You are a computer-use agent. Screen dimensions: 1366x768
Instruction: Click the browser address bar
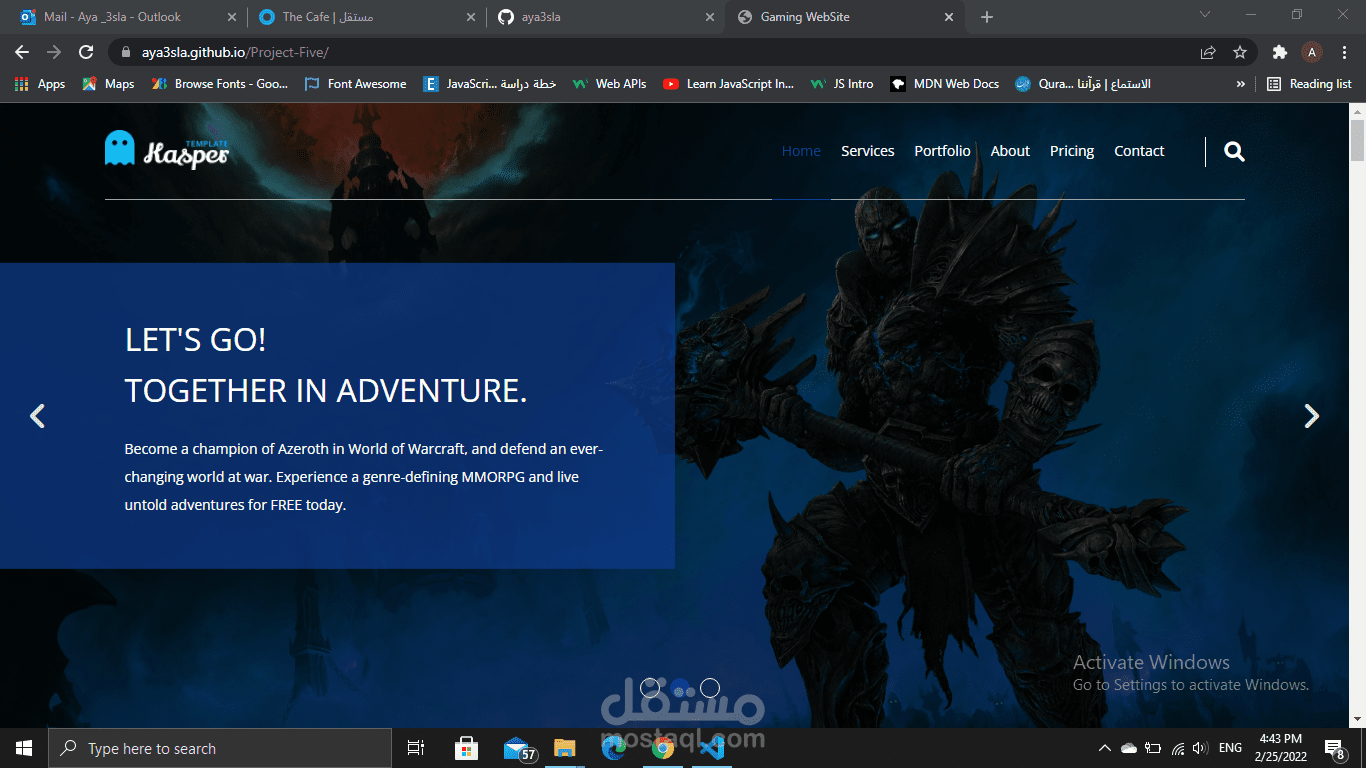(x=400, y=52)
